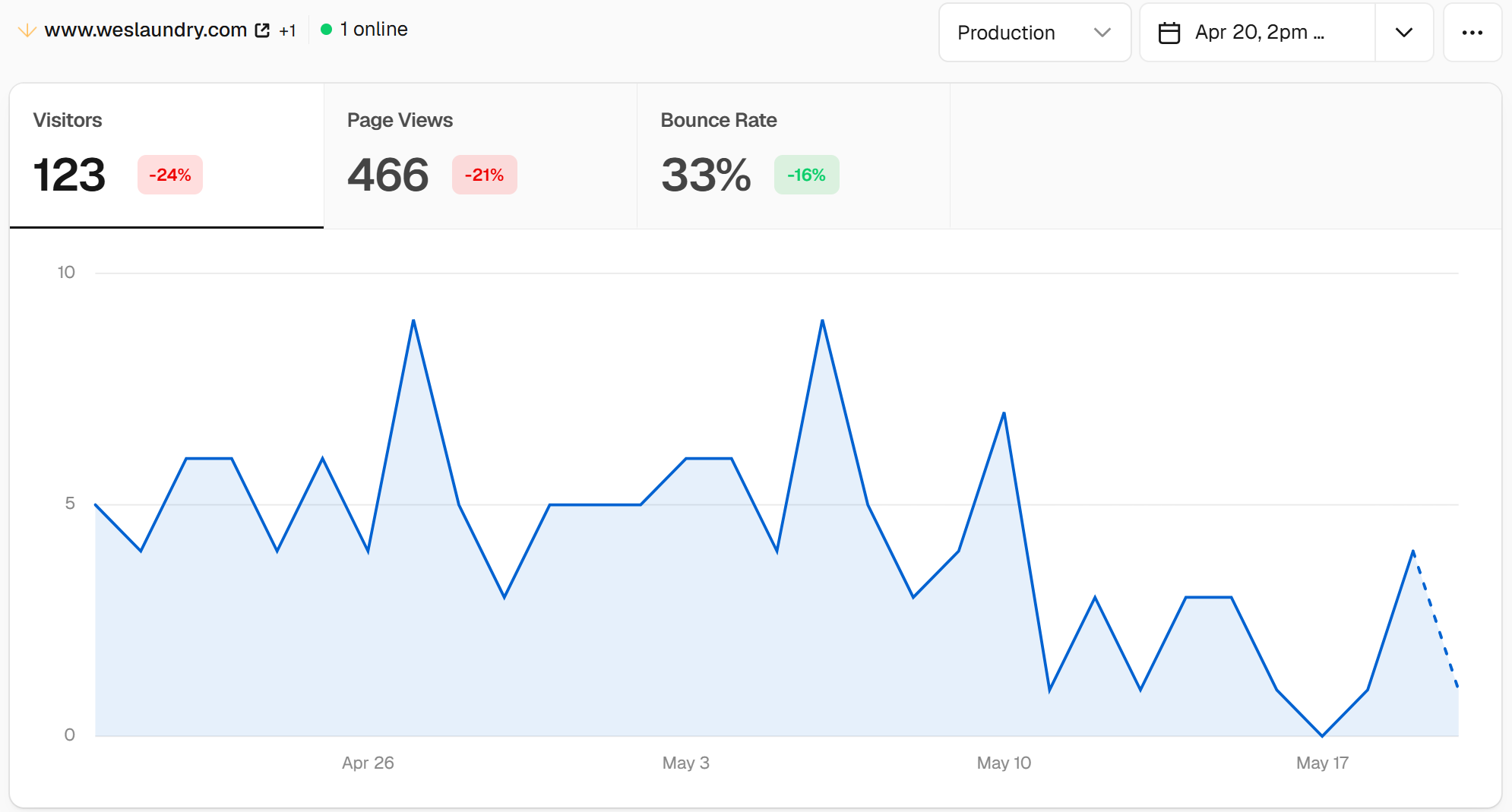The image size is (1512, 812).
Task: Open the Apr 20, 2pm date range picker
Action: click(x=1257, y=33)
